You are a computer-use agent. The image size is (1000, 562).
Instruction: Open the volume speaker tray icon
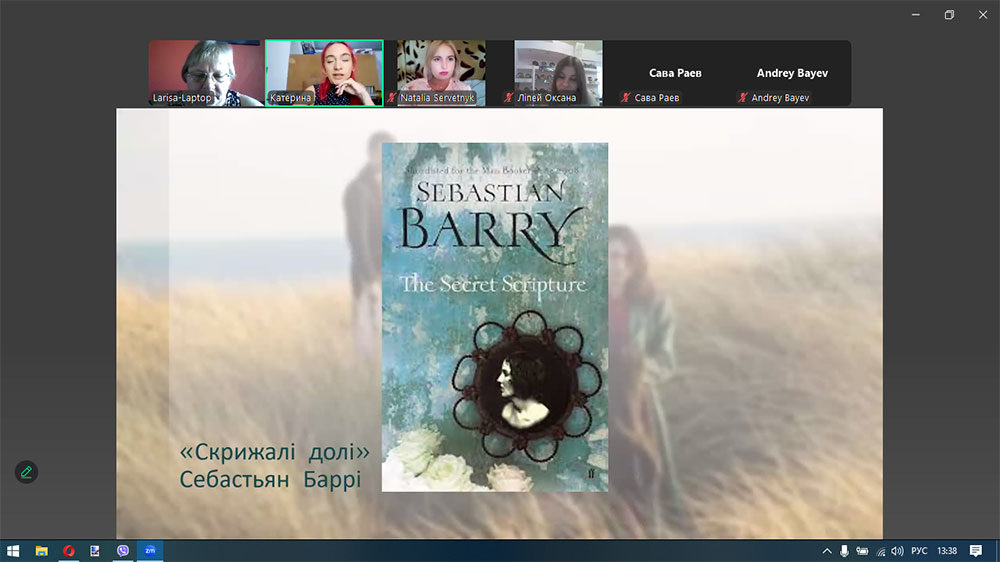pyautogui.click(x=897, y=551)
